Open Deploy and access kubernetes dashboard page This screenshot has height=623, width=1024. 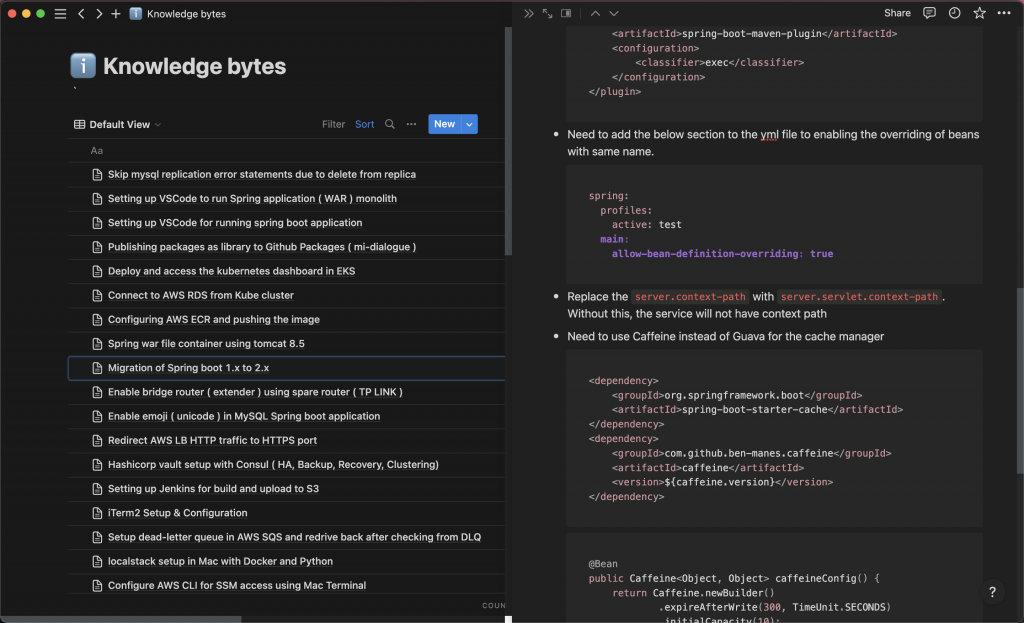click(x=231, y=271)
